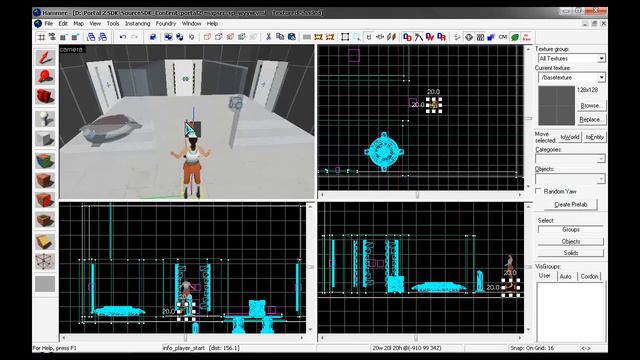
Task: Toggle the cordon bounds square icon
Action: tap(345, 37)
